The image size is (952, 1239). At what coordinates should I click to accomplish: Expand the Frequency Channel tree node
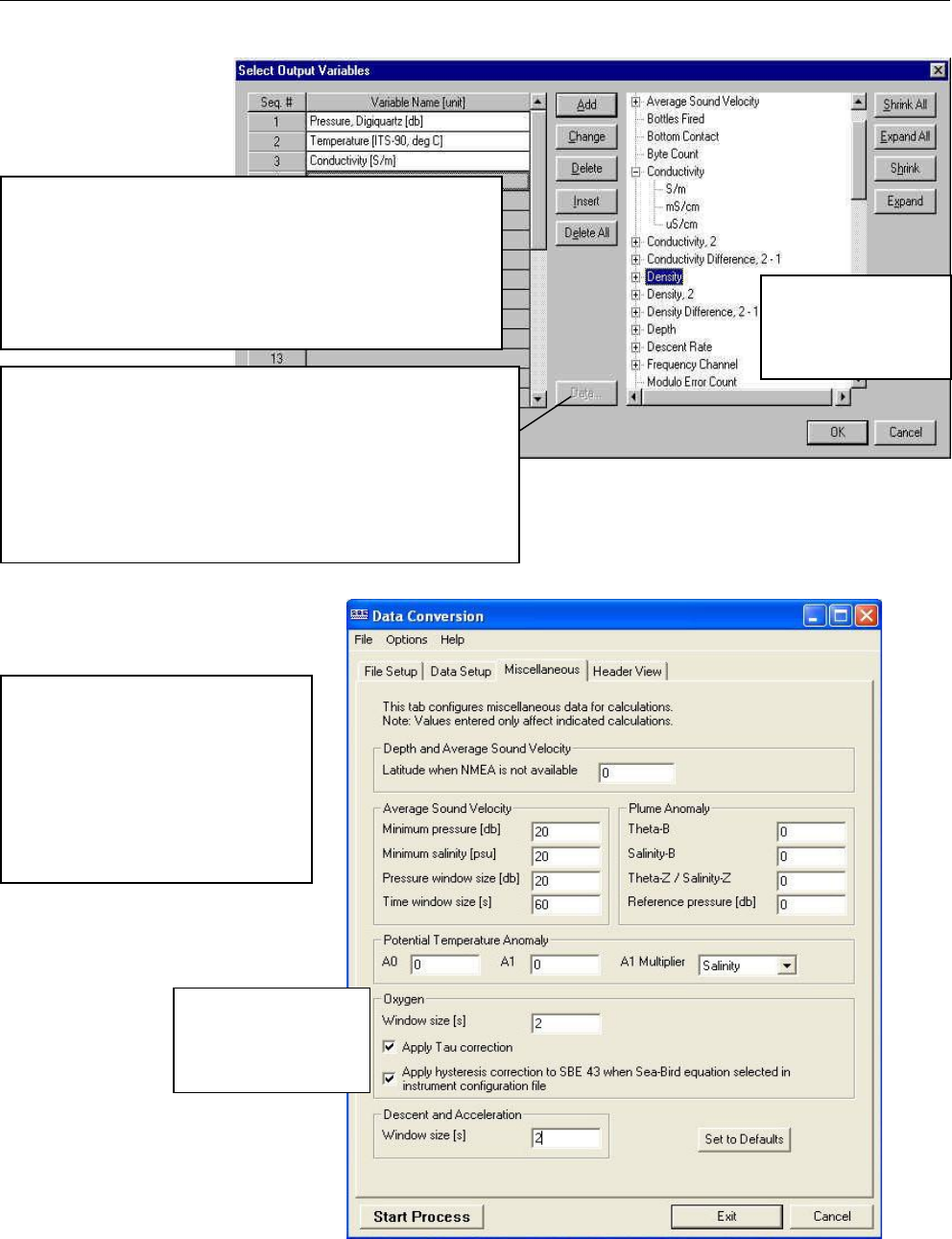(635, 365)
